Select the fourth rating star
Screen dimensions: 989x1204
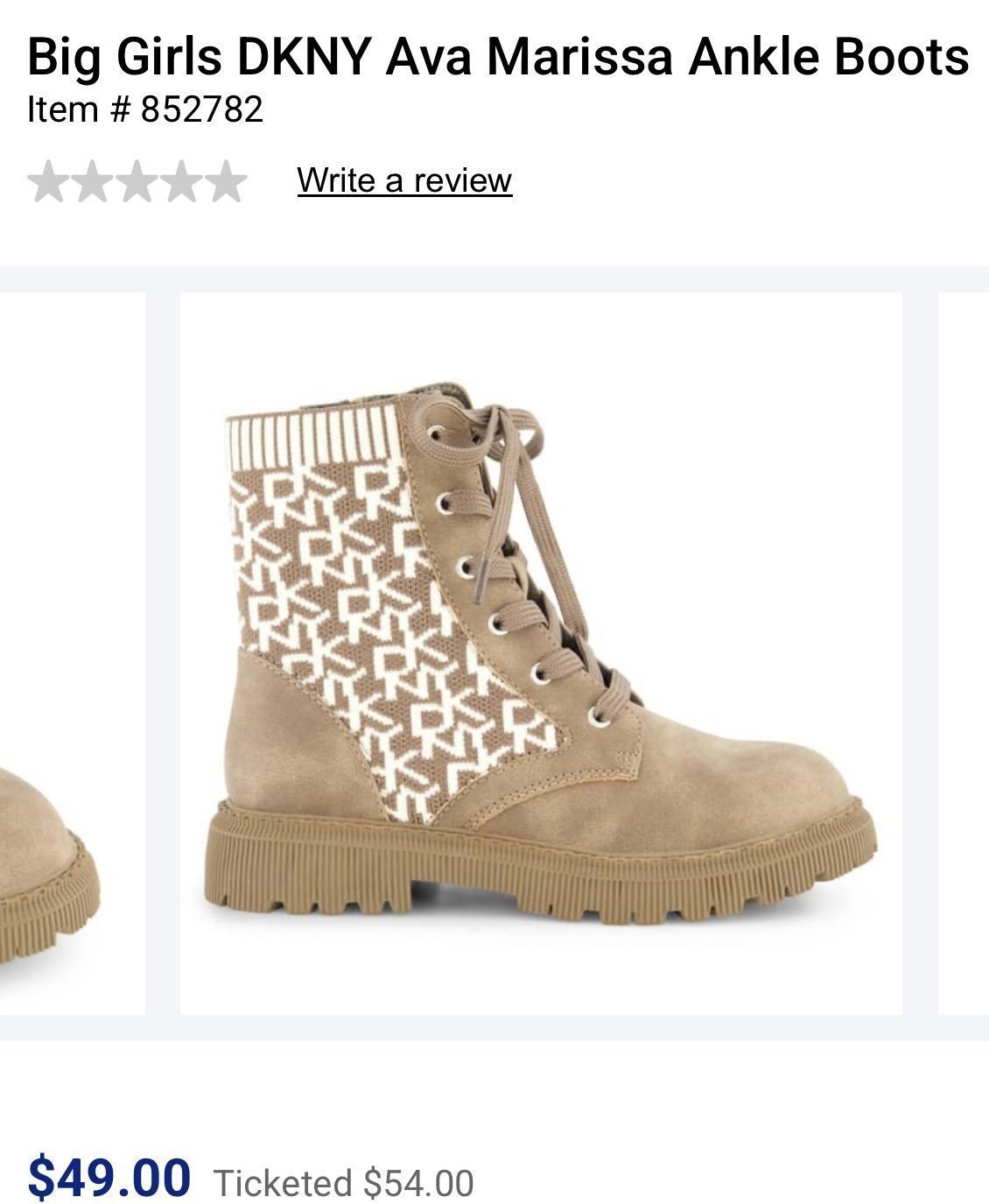point(181,181)
